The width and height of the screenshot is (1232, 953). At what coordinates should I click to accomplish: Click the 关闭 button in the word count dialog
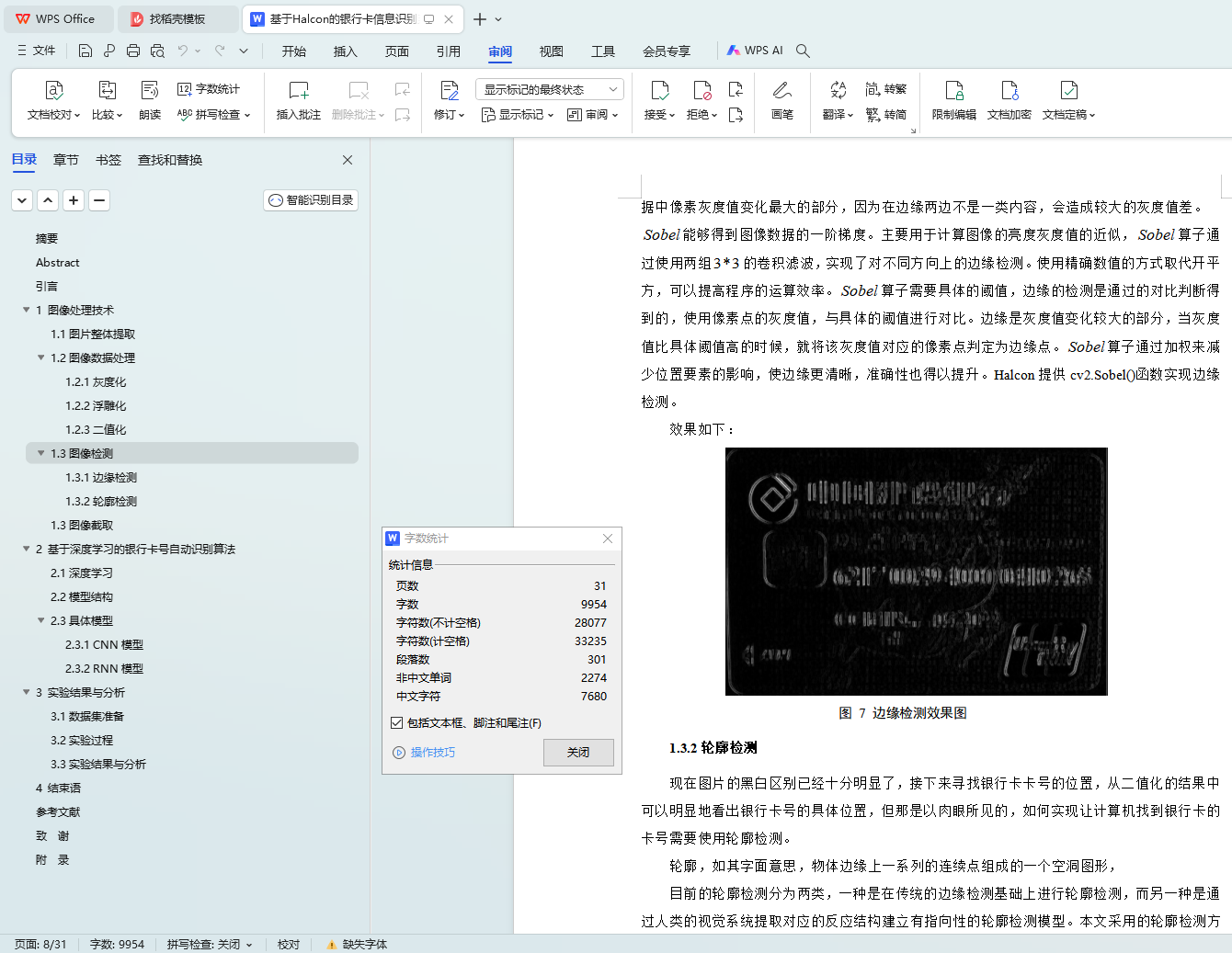pos(578,752)
